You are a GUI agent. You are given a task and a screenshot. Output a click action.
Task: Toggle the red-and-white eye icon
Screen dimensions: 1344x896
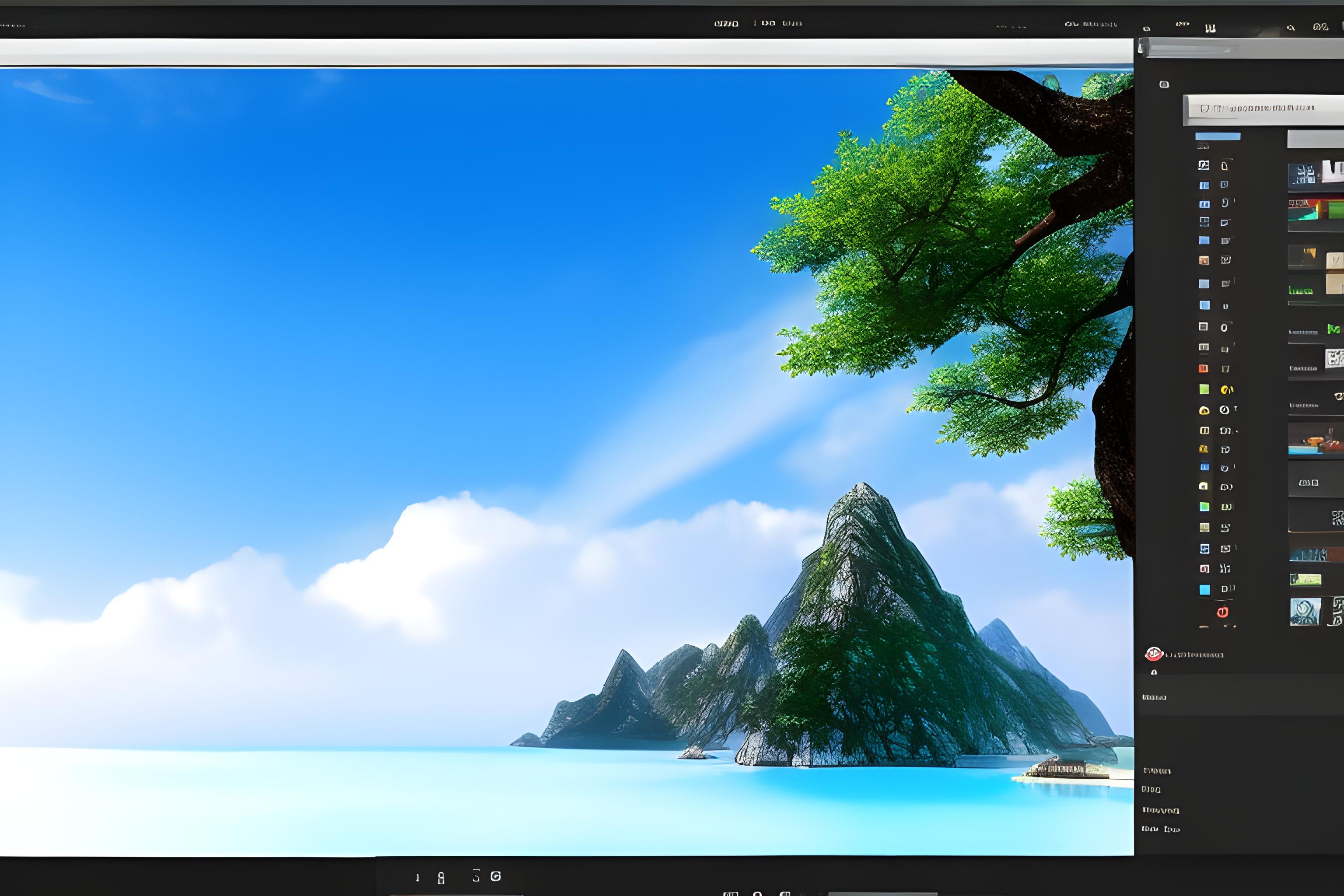click(x=1153, y=654)
